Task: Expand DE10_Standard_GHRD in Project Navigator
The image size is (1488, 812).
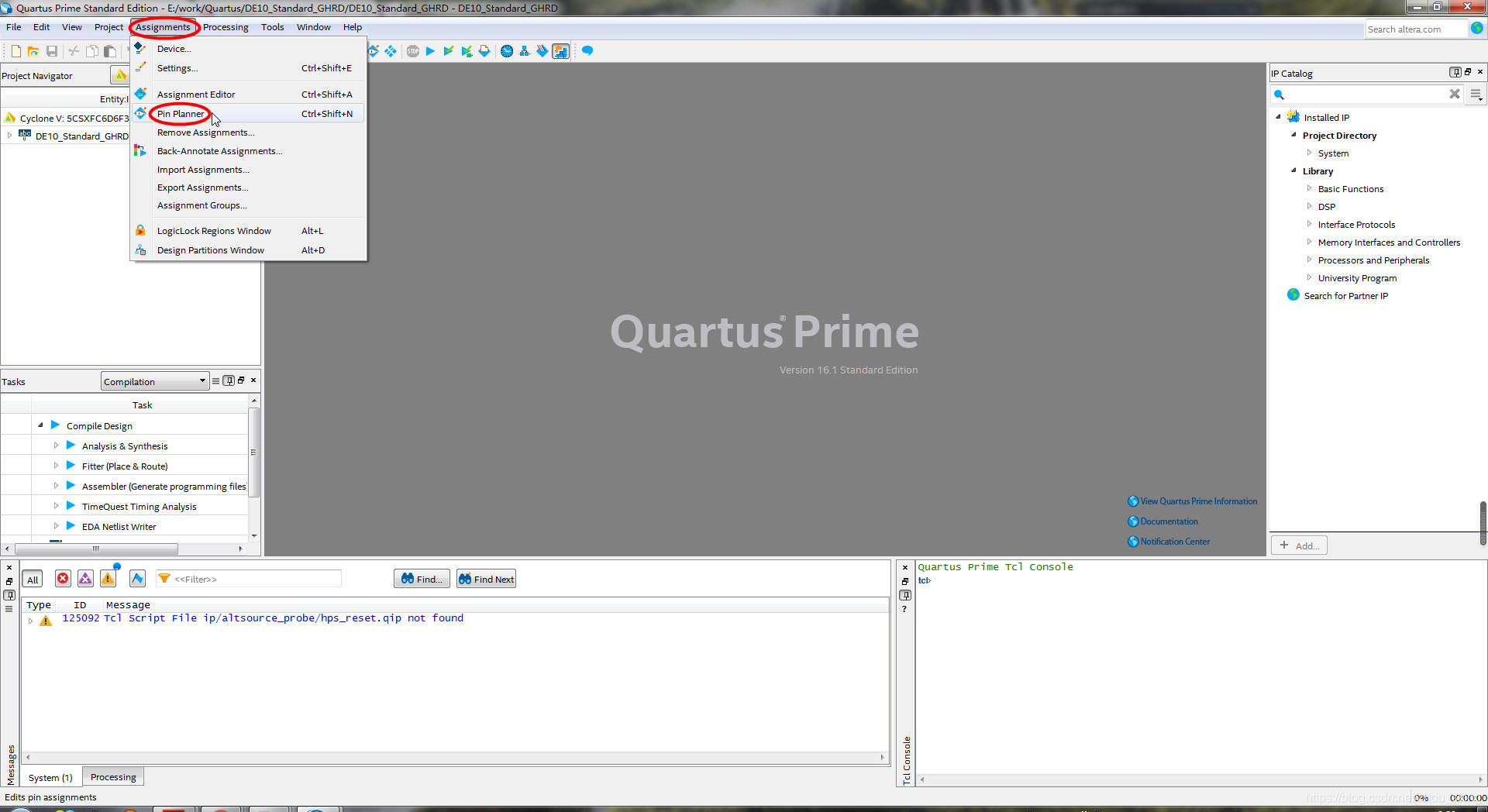Action: [9, 136]
